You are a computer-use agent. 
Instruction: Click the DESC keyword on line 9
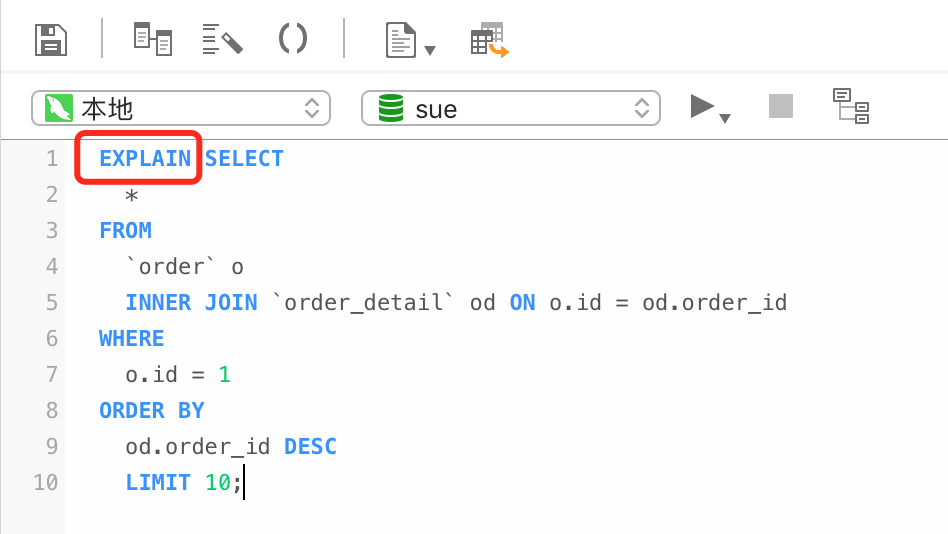tap(310, 446)
